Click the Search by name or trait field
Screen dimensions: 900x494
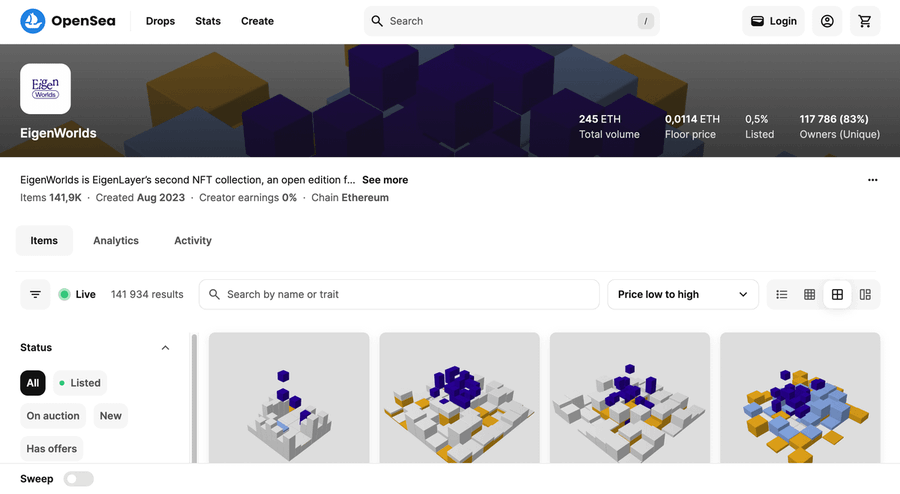pos(399,295)
